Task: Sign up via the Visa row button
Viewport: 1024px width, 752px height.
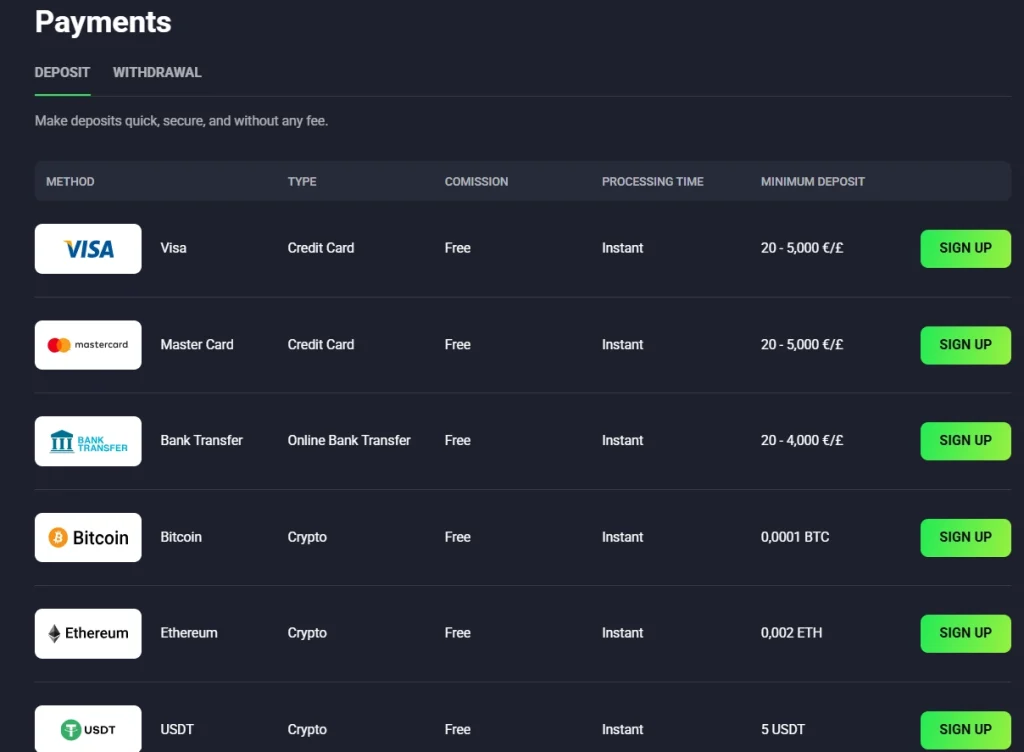Action: click(965, 249)
